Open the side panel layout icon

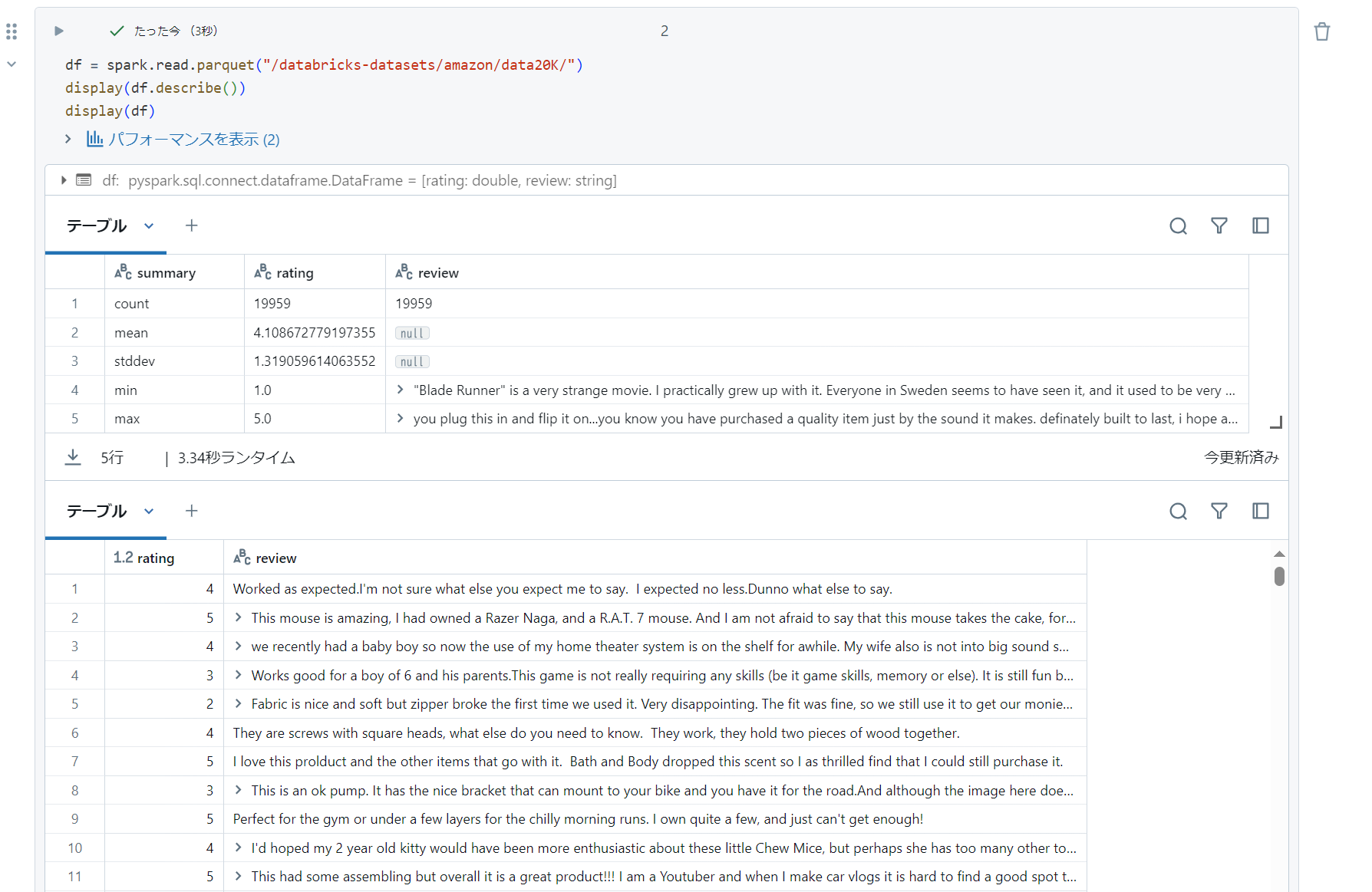click(x=1261, y=225)
